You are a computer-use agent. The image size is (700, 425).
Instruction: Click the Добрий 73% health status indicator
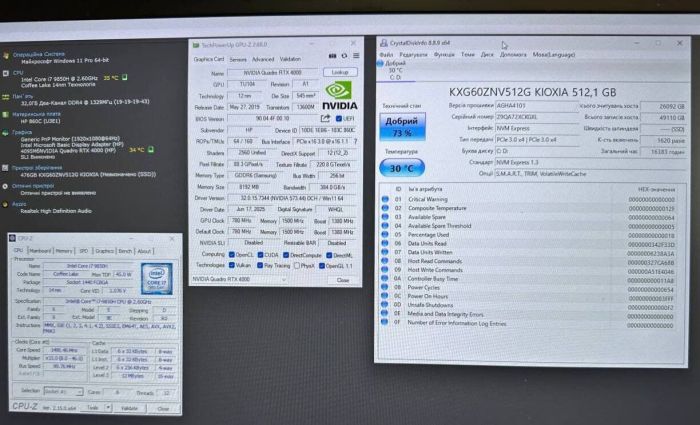tap(402, 126)
